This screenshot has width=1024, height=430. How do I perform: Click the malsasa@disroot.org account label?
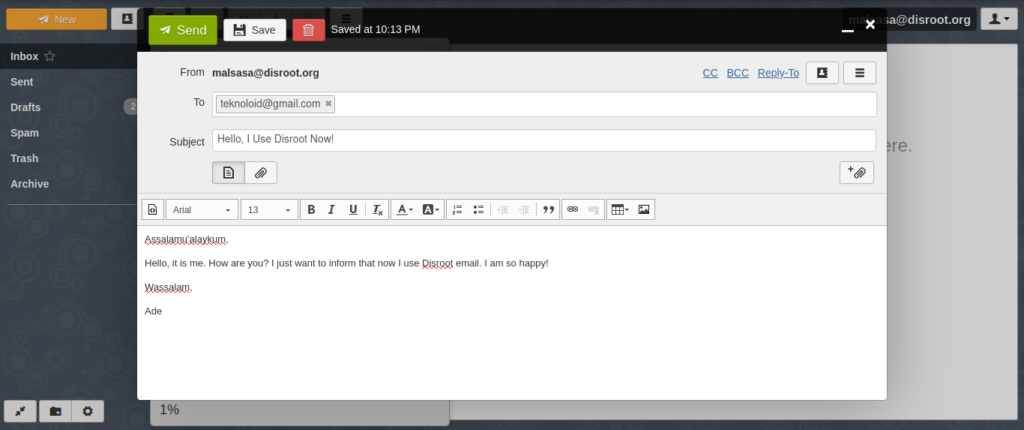(910, 20)
